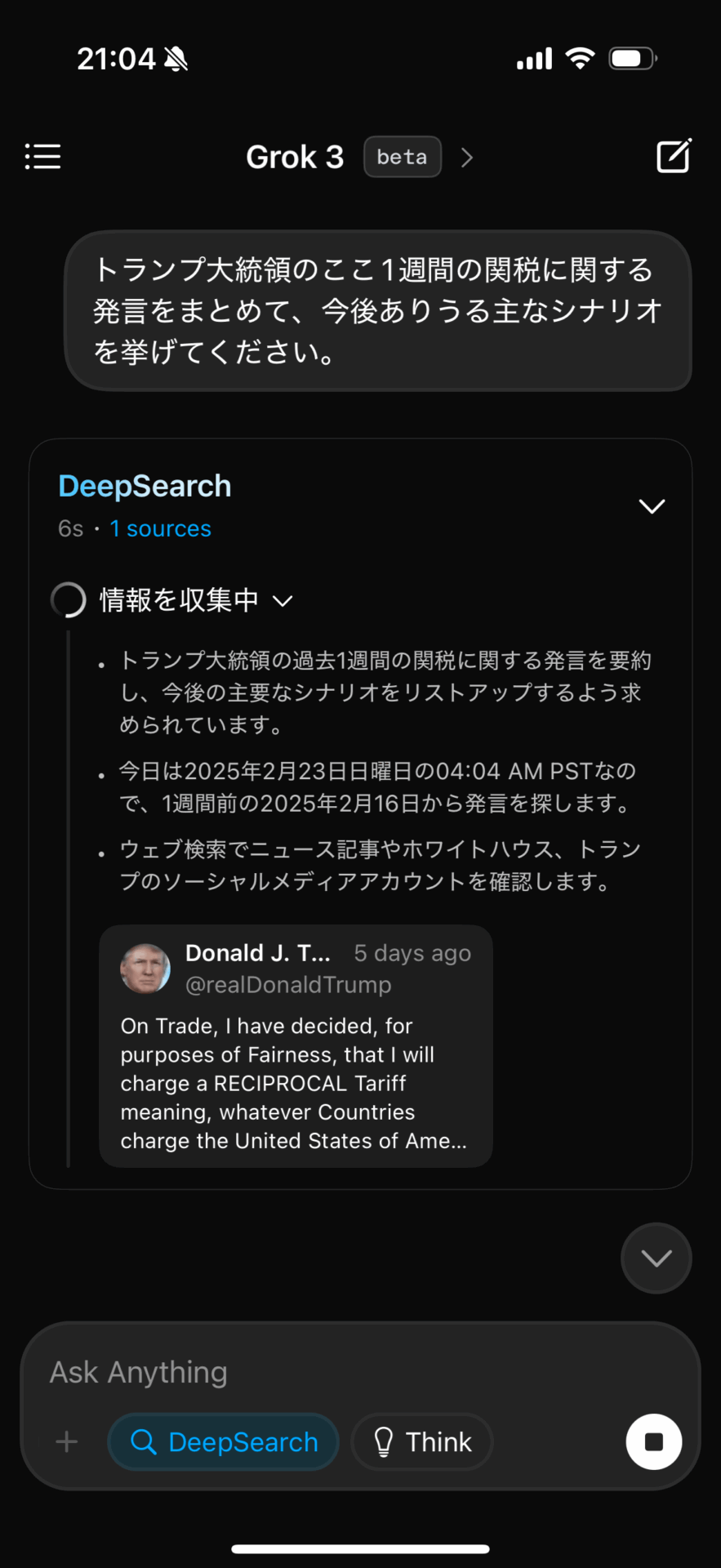721x1568 pixels.
Task: Stop the response generation button
Action: 653,1441
